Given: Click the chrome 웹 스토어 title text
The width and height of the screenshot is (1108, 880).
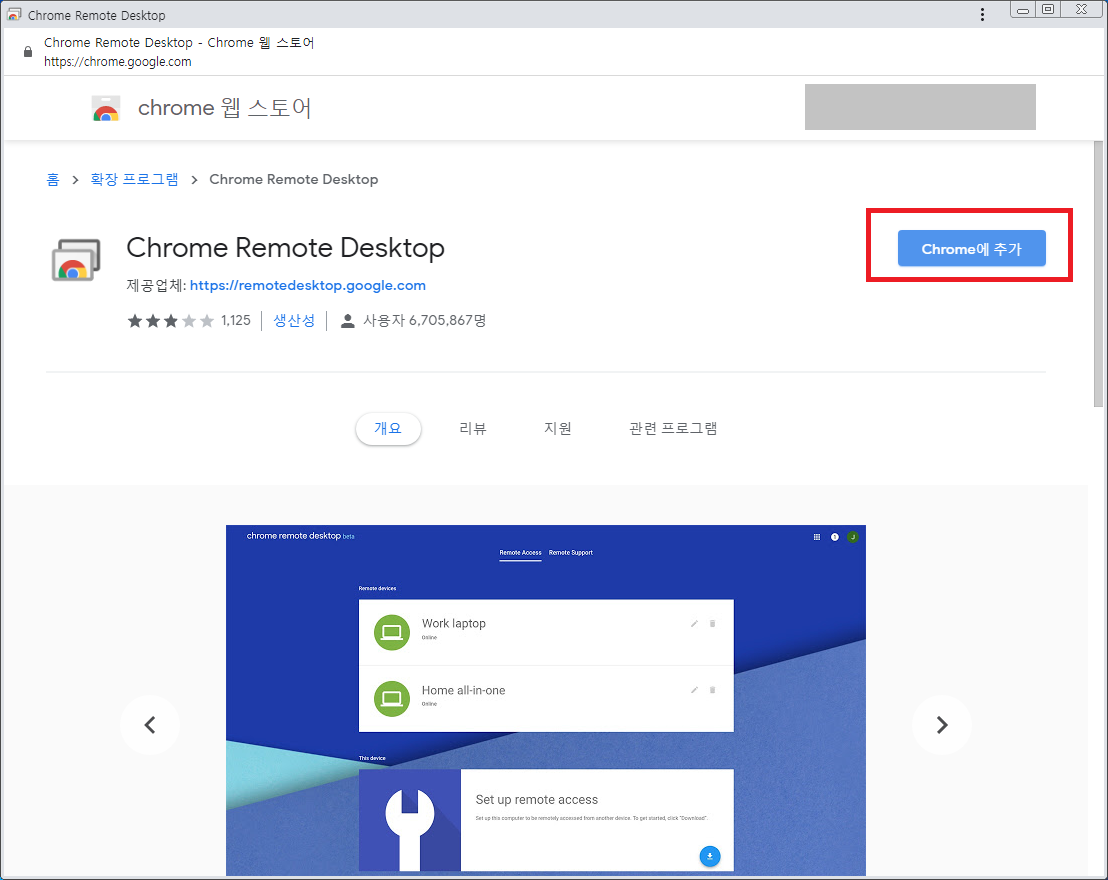Looking at the screenshot, I should (225, 108).
